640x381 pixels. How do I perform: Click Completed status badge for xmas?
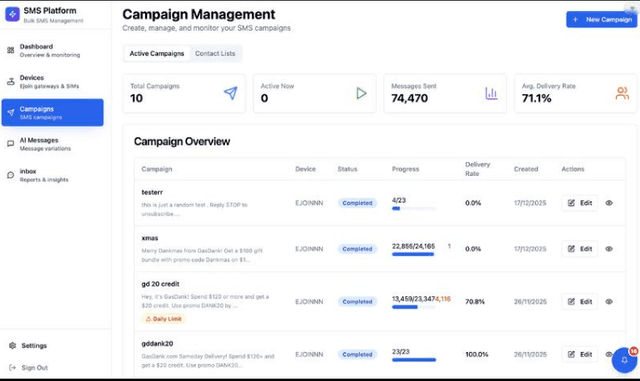(x=357, y=249)
